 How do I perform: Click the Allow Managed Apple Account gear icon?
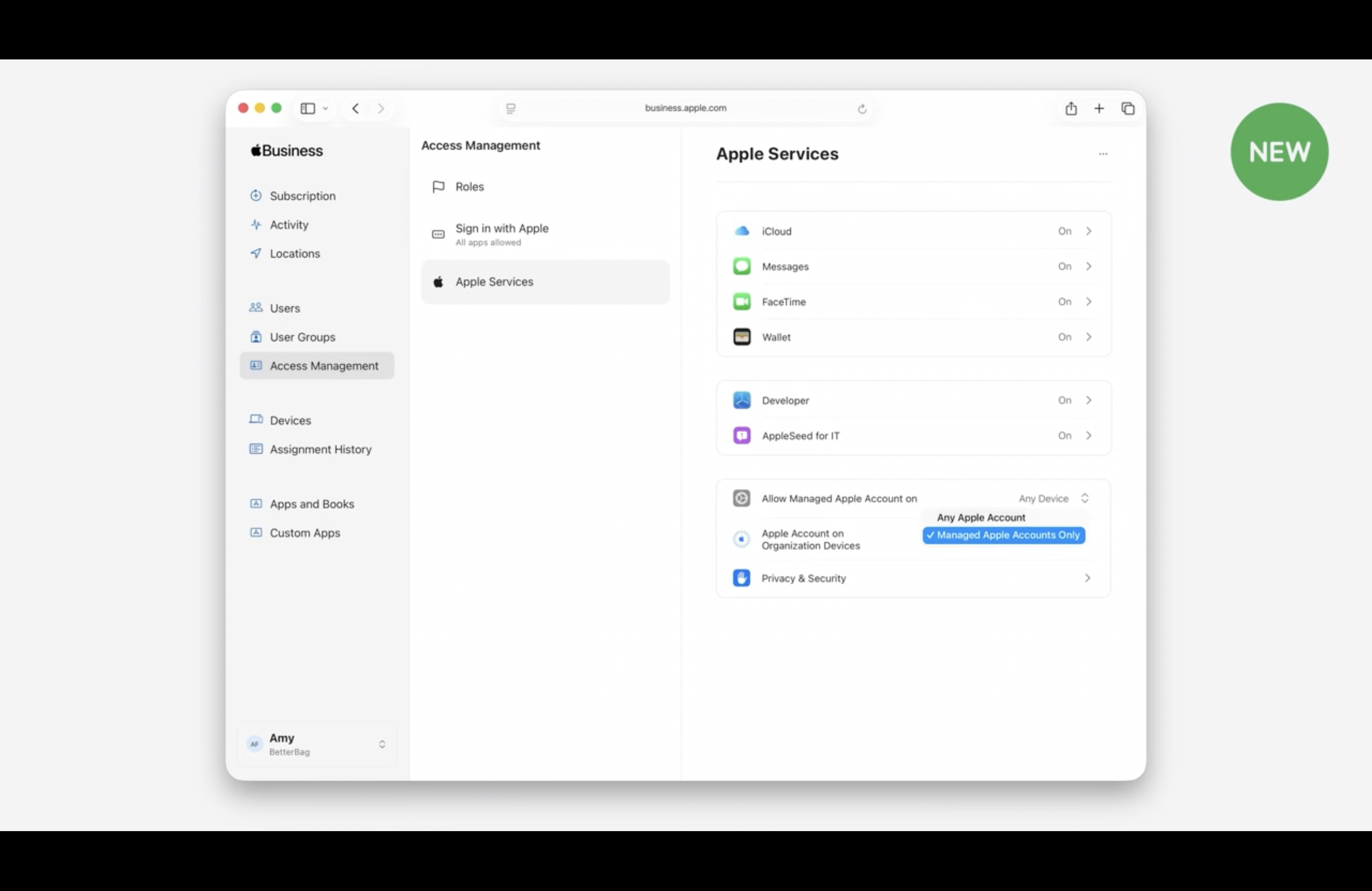coord(741,498)
